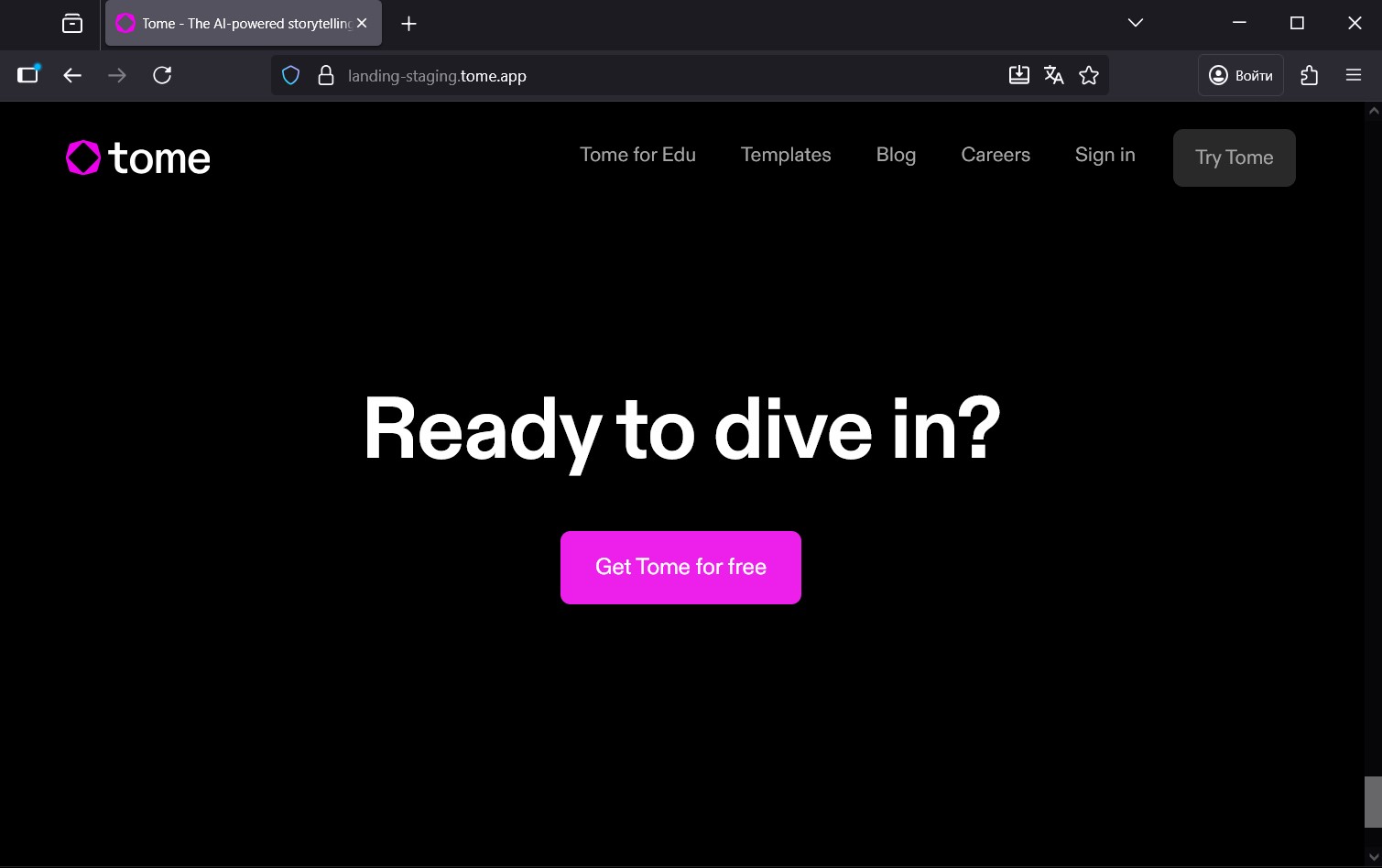The height and width of the screenshot is (868, 1382).
Task: Click the Tome logo in header
Action: pyautogui.click(x=138, y=157)
